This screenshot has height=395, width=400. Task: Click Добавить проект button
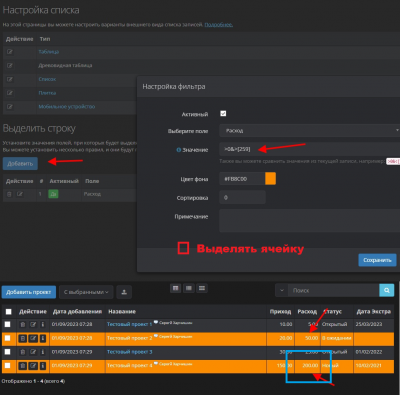pos(28,292)
